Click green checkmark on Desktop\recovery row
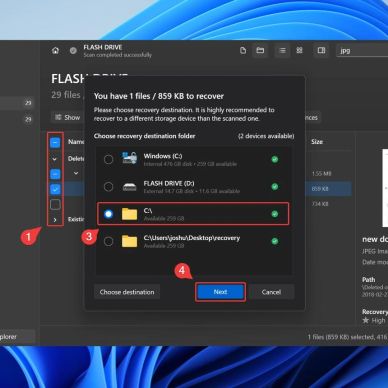The width and height of the screenshot is (388, 388). point(275,241)
